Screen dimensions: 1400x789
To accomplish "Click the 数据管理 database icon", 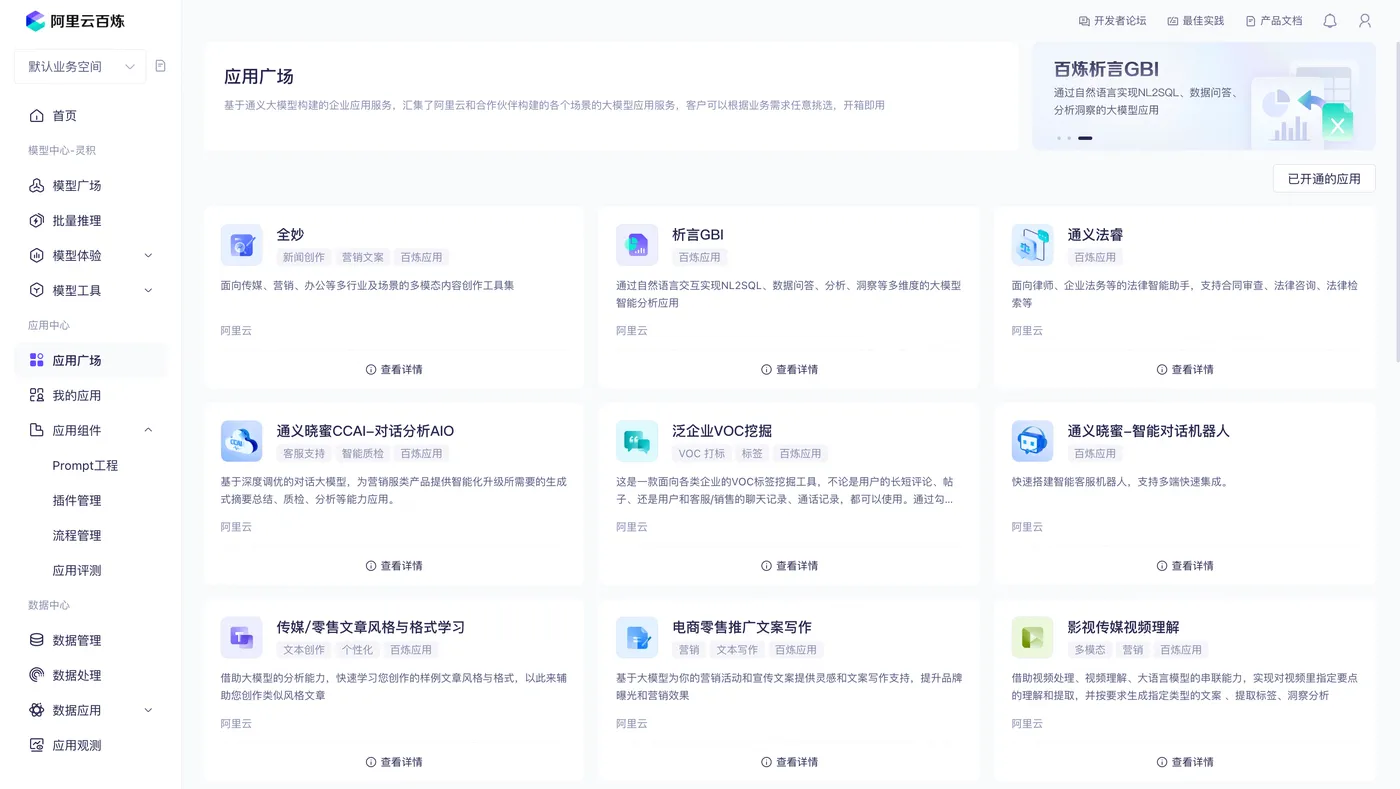I will (37, 641).
